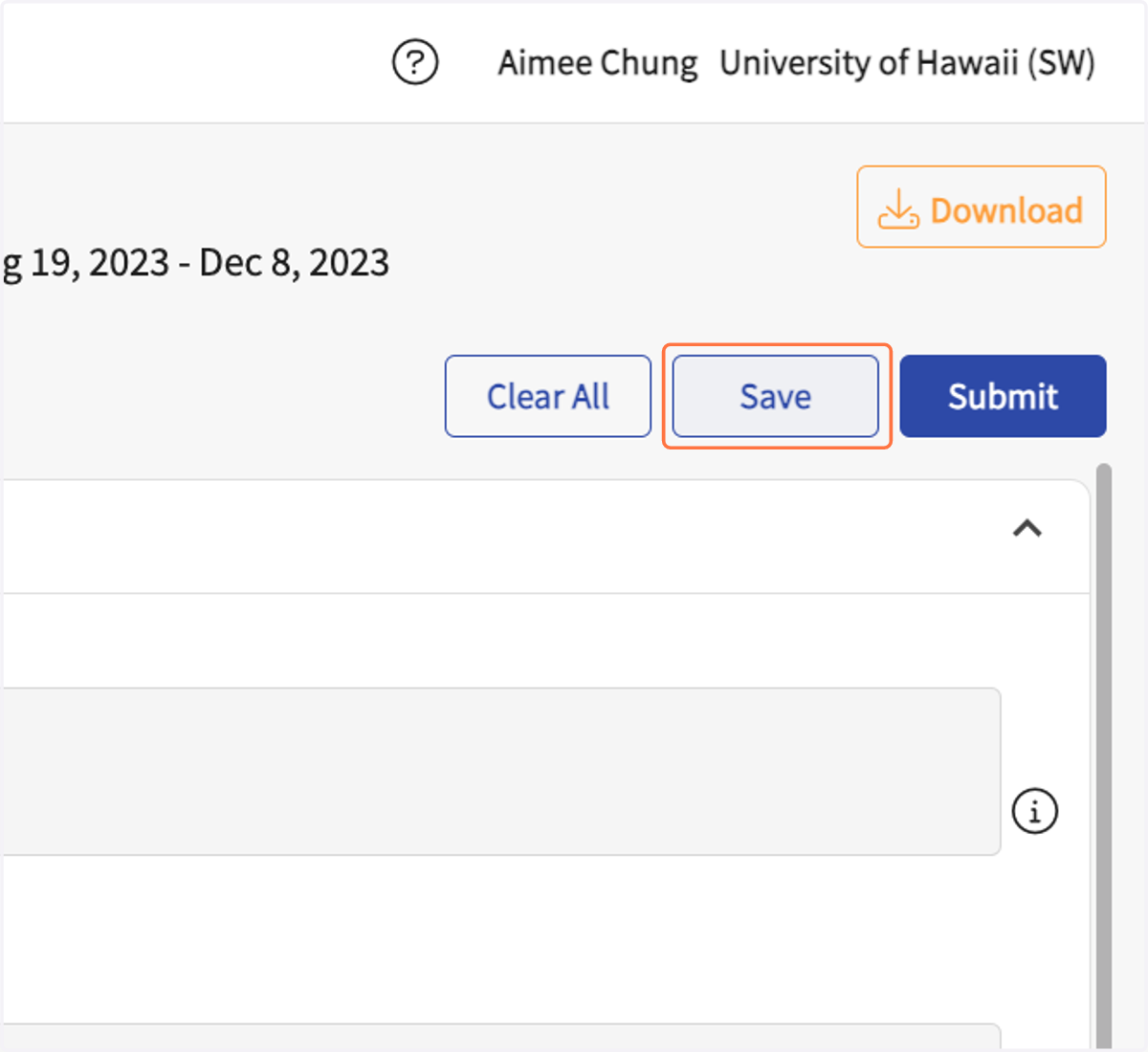Focus the partially visible field at the bottom
The height and width of the screenshot is (1052, 1148).
click(501, 1038)
